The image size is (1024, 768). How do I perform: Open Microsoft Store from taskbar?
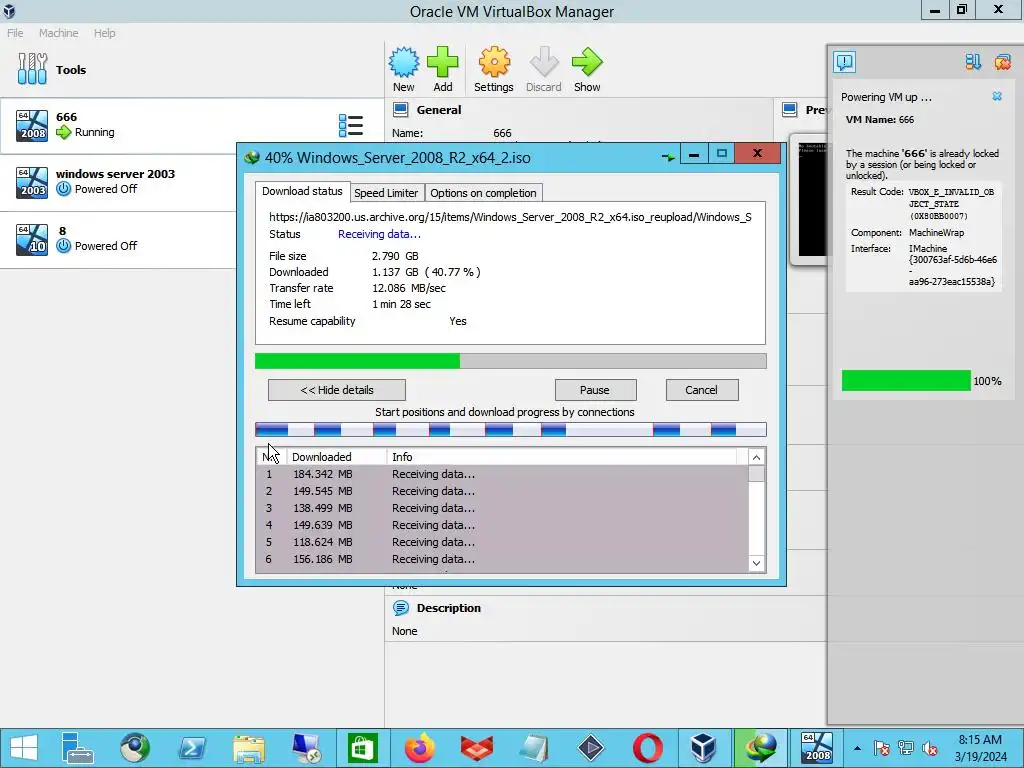(x=362, y=748)
